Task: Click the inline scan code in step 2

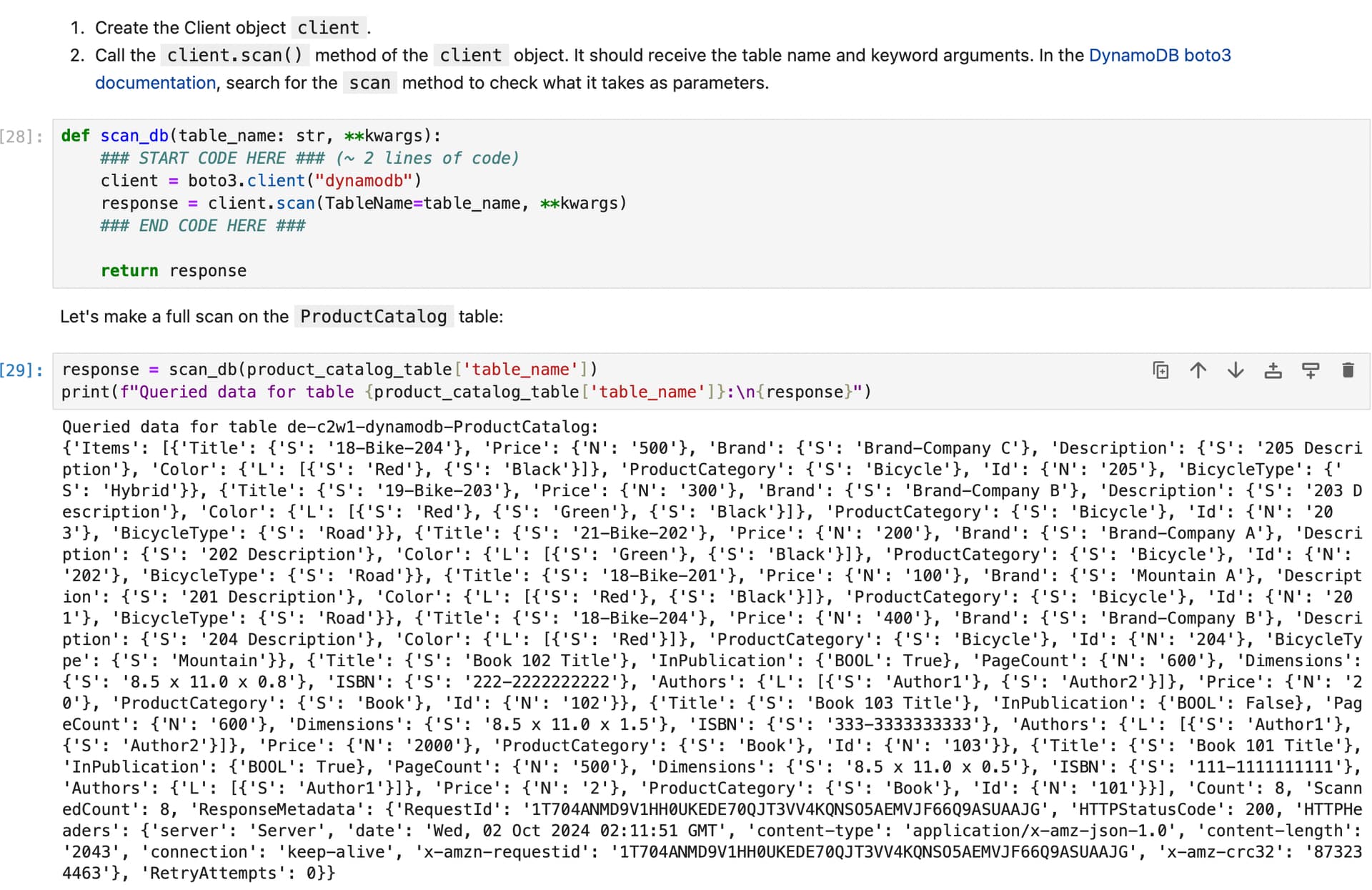Action: point(369,82)
